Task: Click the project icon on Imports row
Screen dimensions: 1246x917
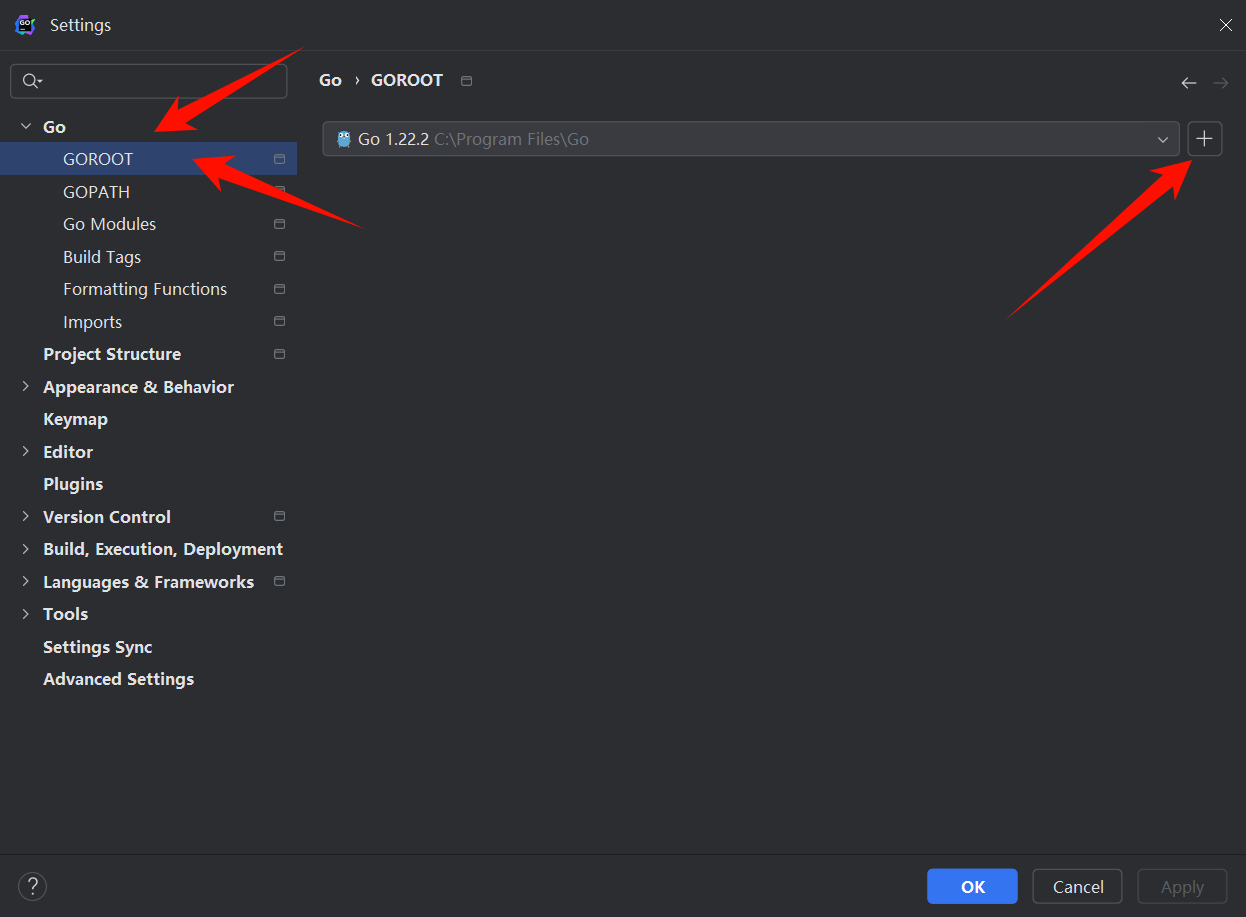Action: pos(279,321)
